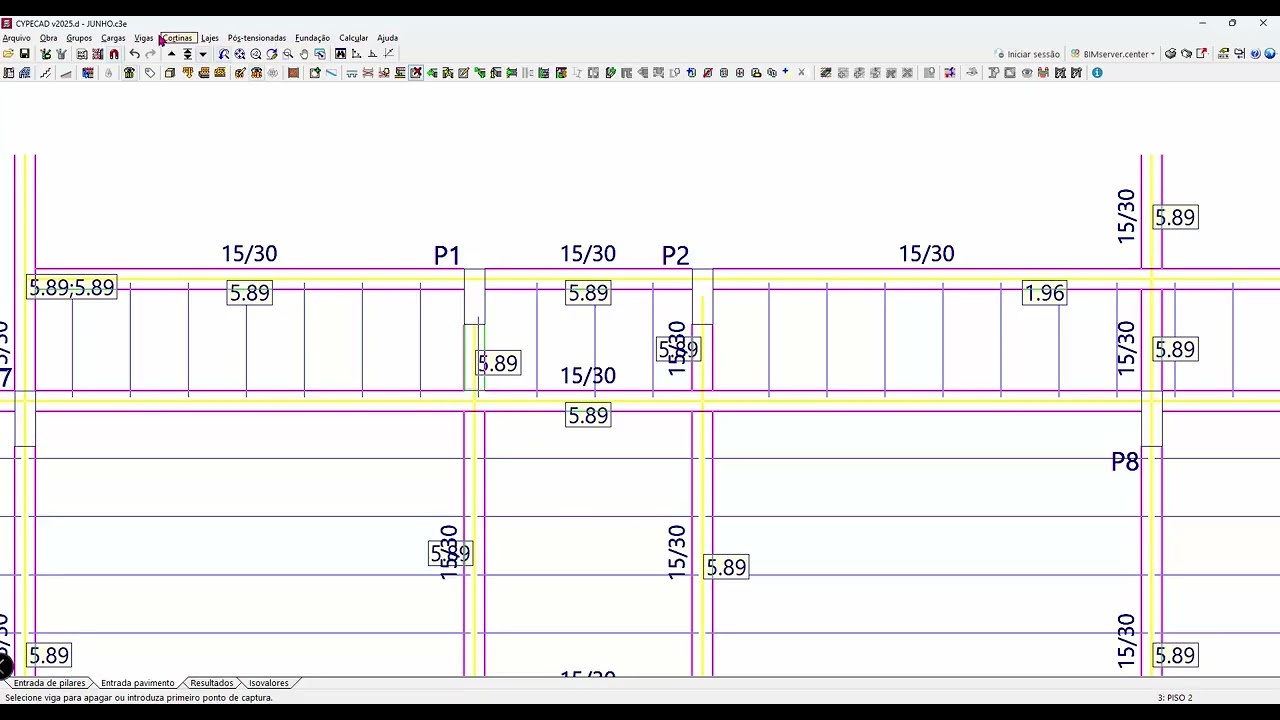Open the Cortinas menu
The height and width of the screenshot is (720, 1280).
177,38
